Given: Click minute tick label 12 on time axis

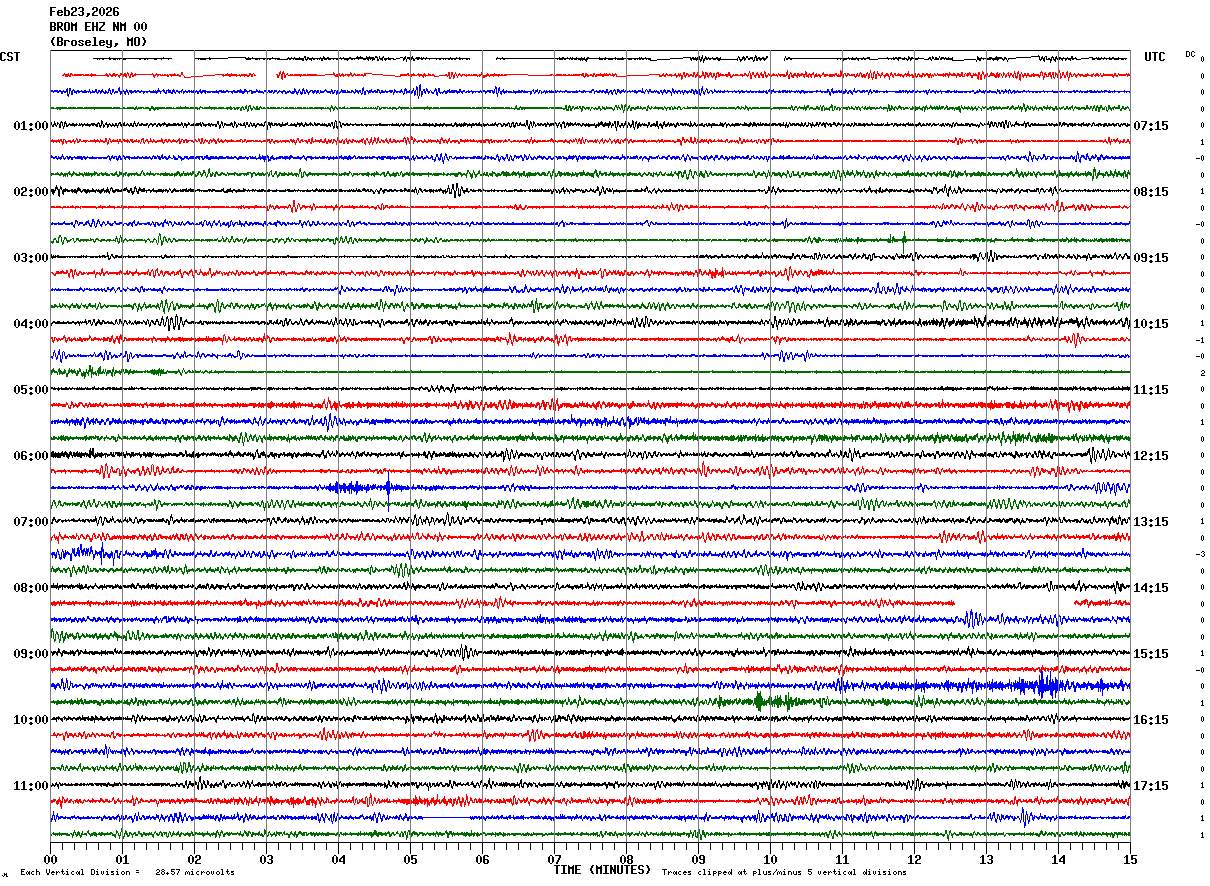Looking at the screenshot, I should [914, 859].
